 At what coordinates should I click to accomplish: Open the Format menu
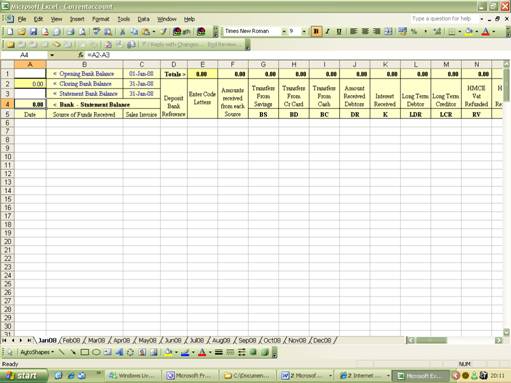(x=101, y=19)
